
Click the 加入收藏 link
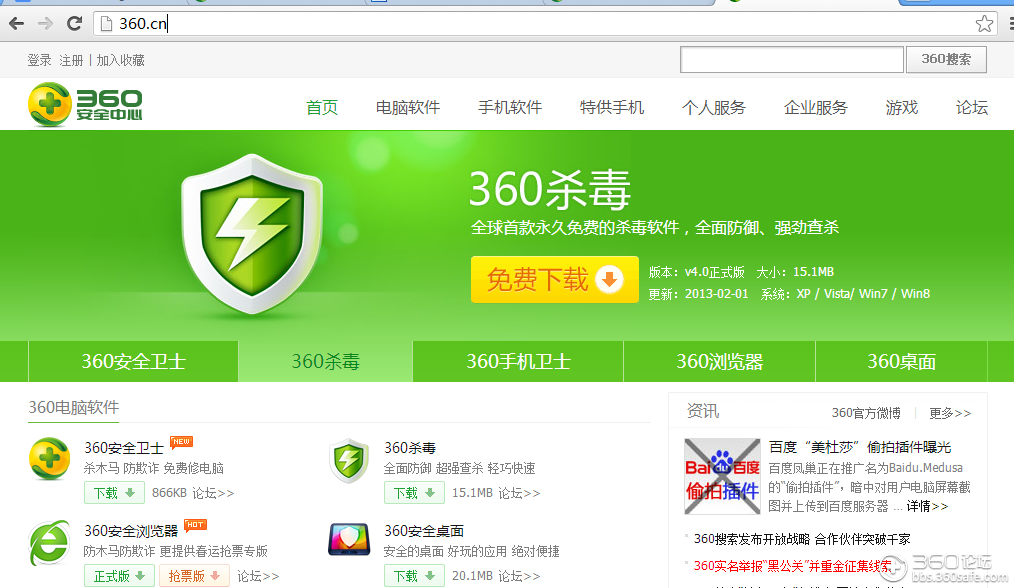pyautogui.click(x=120, y=60)
